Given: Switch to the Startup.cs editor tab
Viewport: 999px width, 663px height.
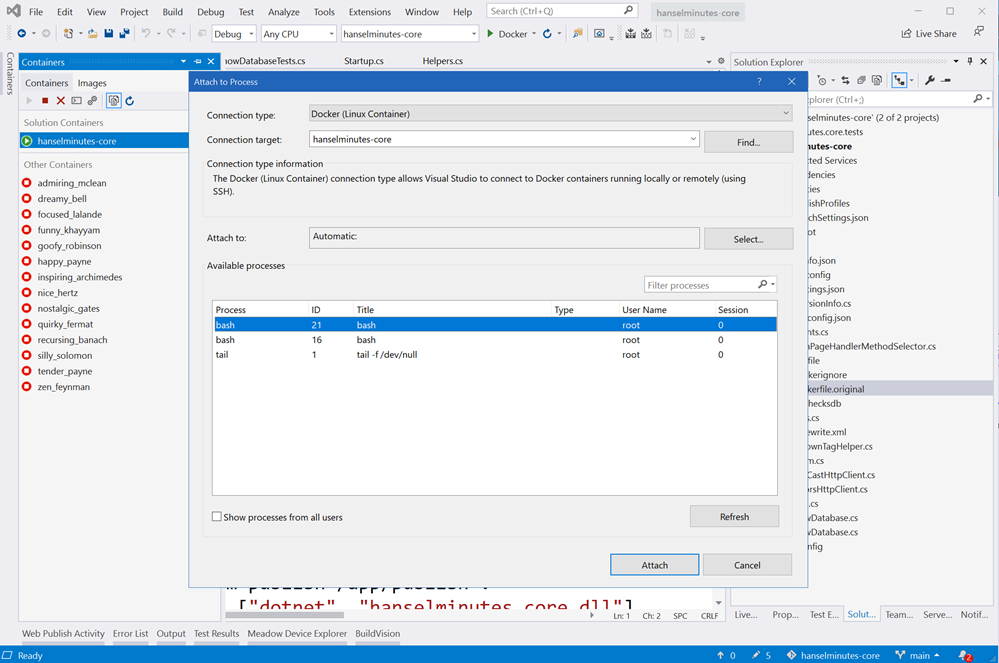Looking at the screenshot, I should coord(364,61).
